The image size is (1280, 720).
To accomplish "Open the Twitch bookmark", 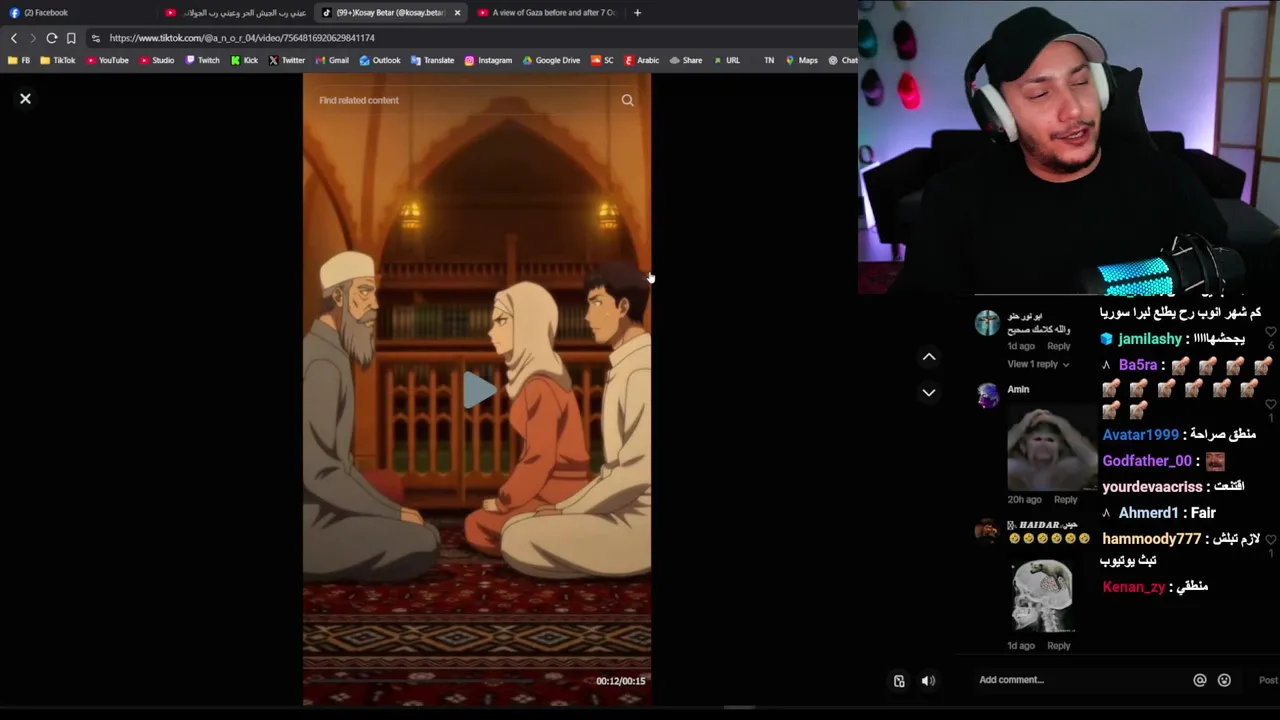I will tap(203, 60).
